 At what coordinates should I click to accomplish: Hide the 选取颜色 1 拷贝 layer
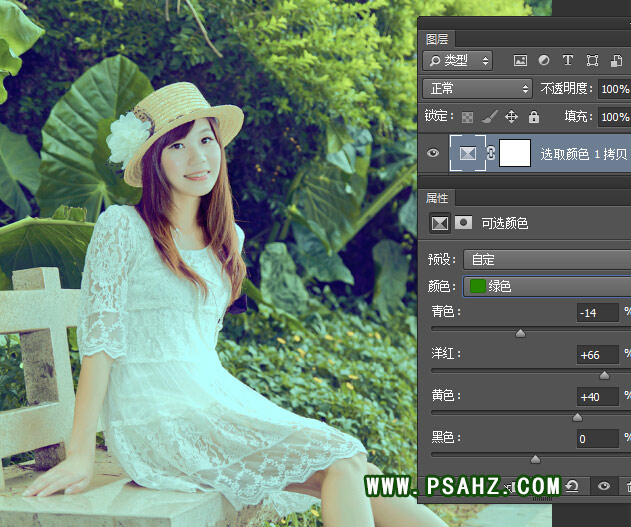[x=433, y=153]
